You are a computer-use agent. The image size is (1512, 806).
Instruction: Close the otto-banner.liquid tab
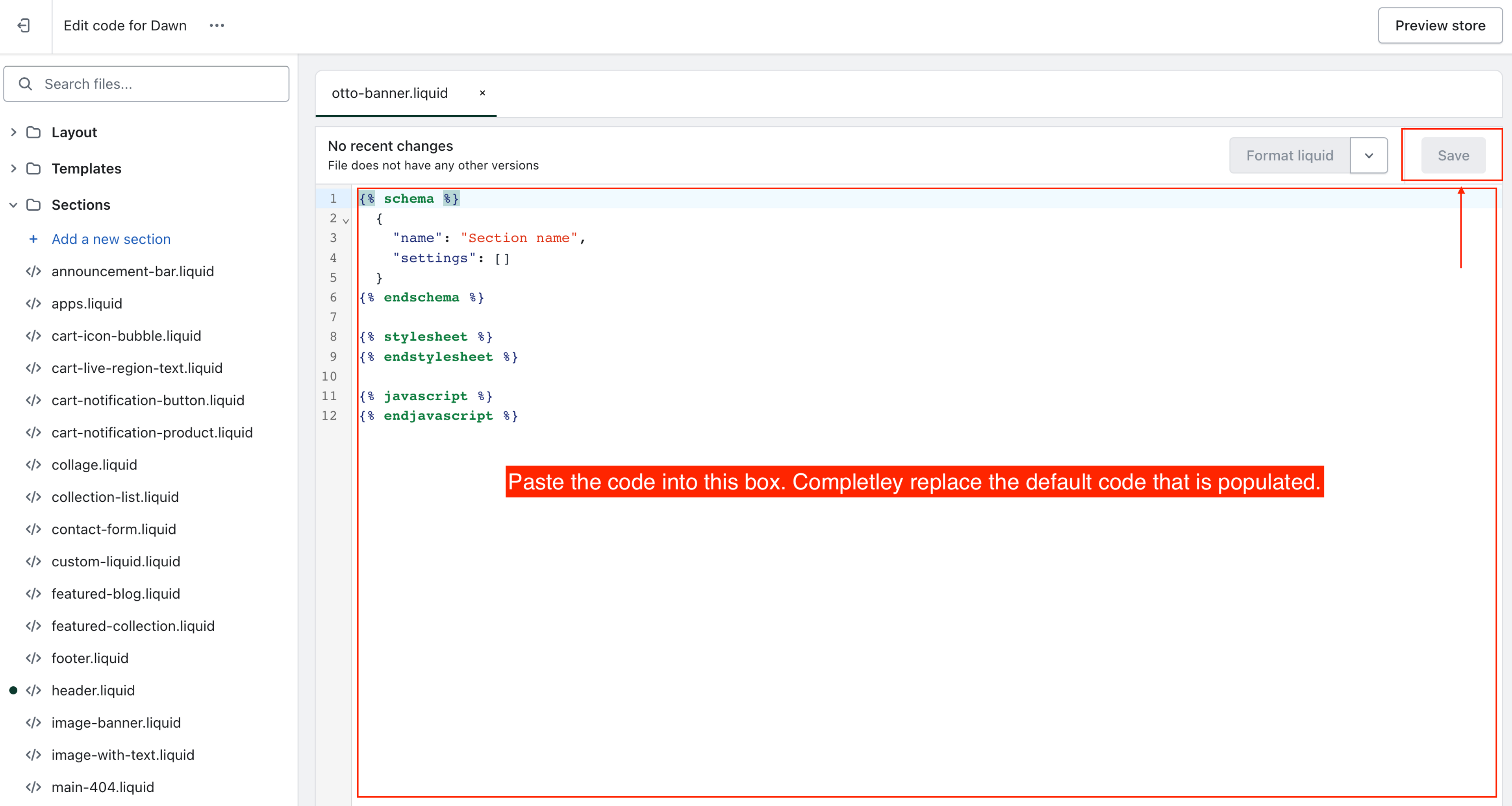tap(482, 93)
